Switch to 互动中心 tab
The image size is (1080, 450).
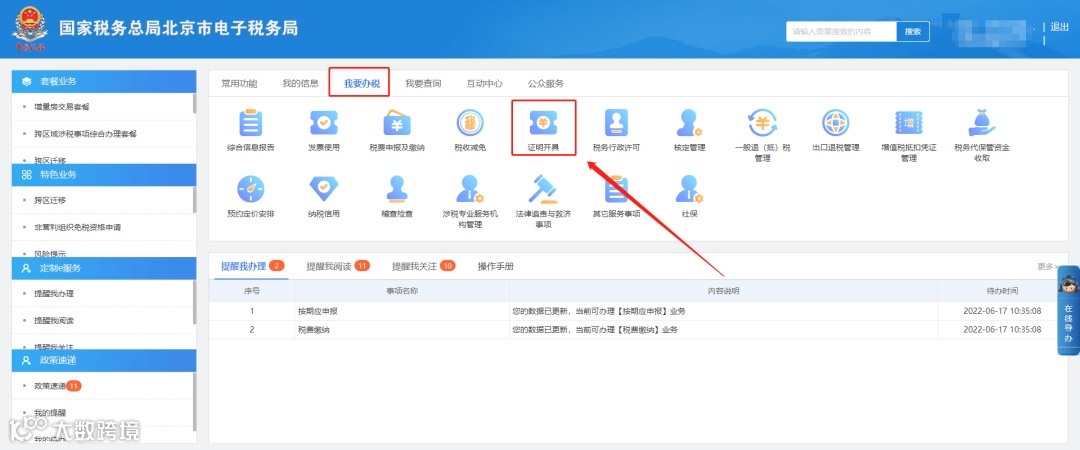(x=484, y=83)
